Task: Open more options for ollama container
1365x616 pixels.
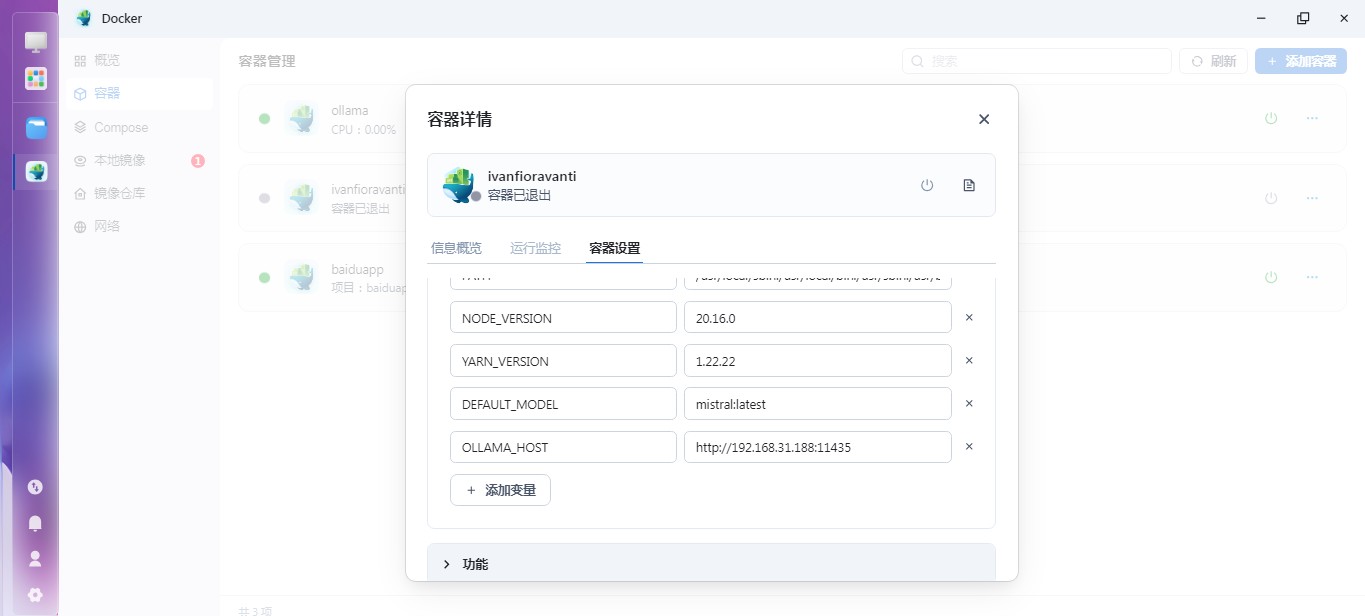Action: [x=1312, y=118]
